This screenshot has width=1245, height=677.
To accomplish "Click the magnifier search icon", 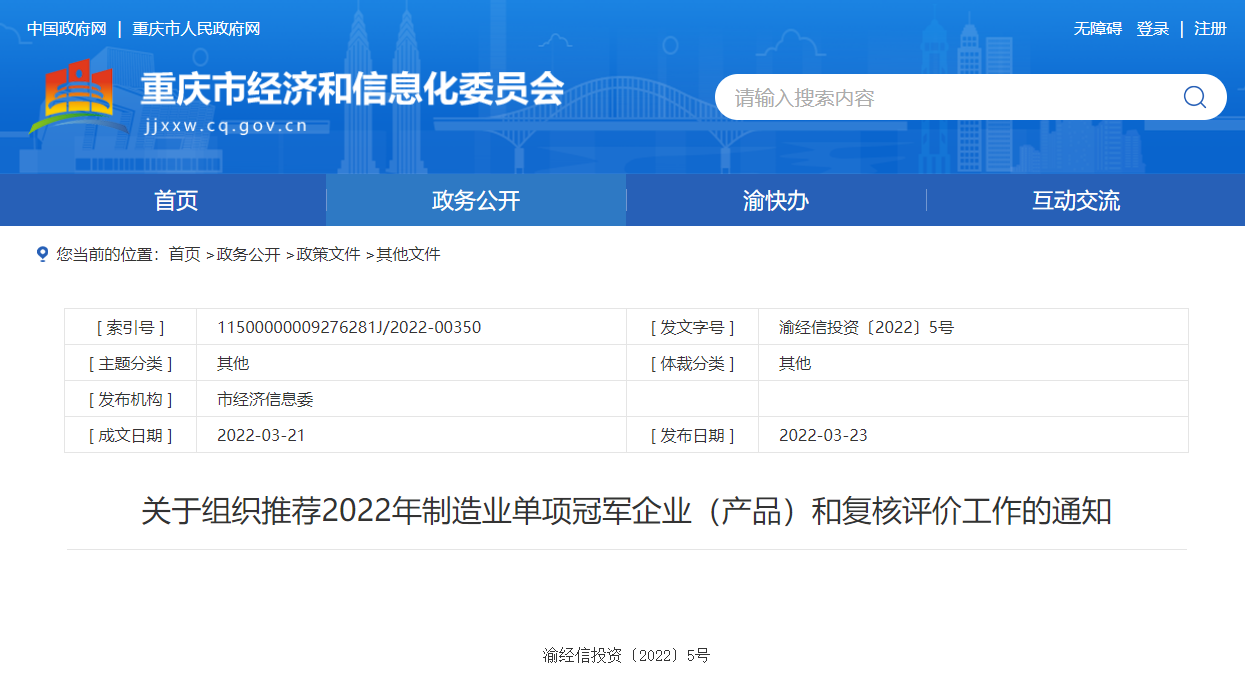I will click(x=1194, y=97).
